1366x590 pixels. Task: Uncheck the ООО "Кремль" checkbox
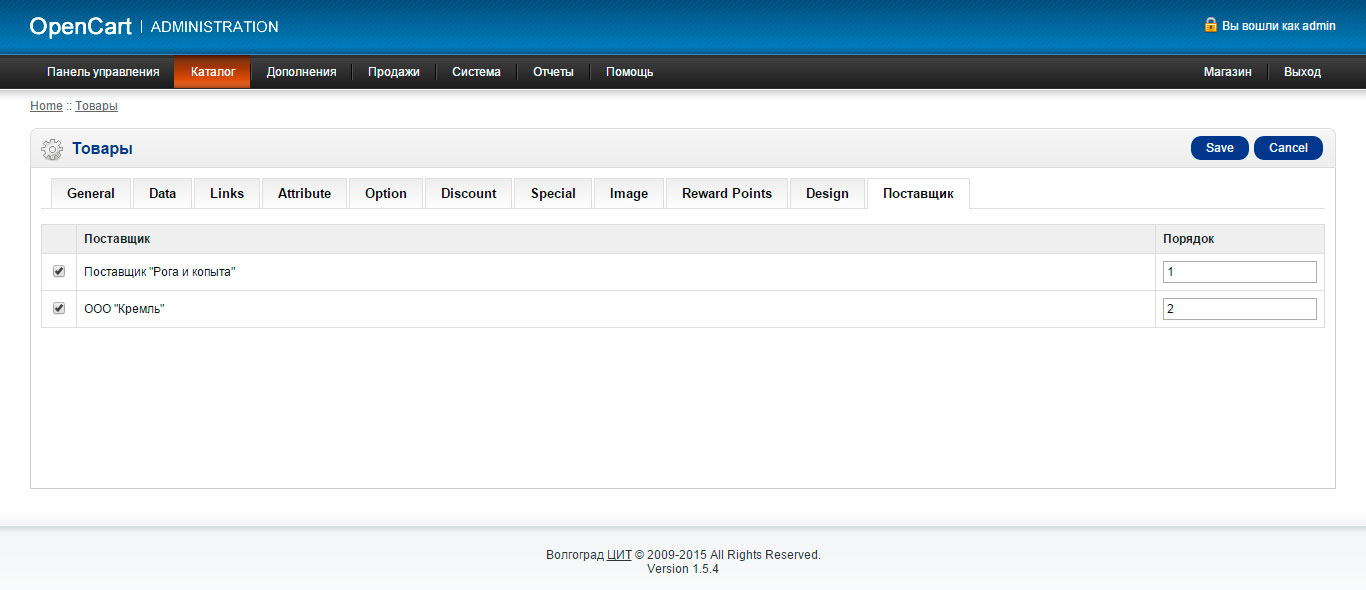coord(59,308)
